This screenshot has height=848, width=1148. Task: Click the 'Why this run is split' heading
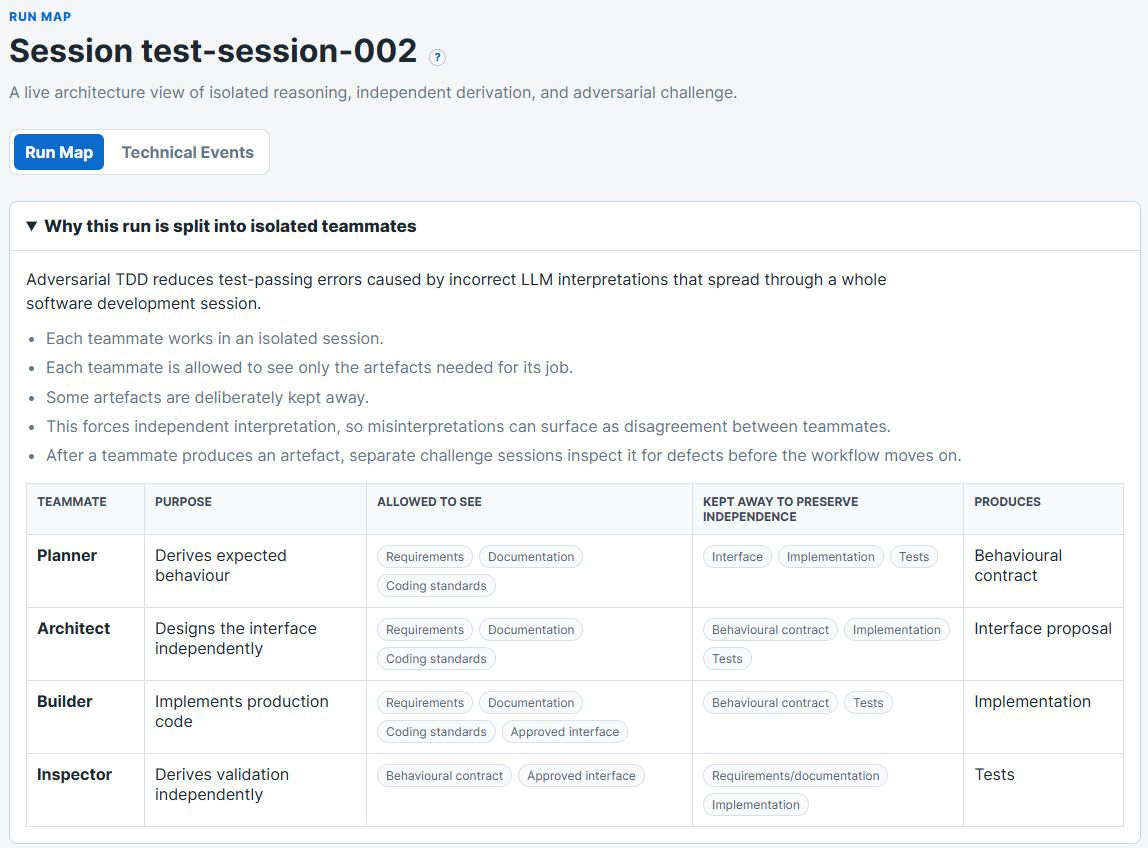[x=230, y=226]
